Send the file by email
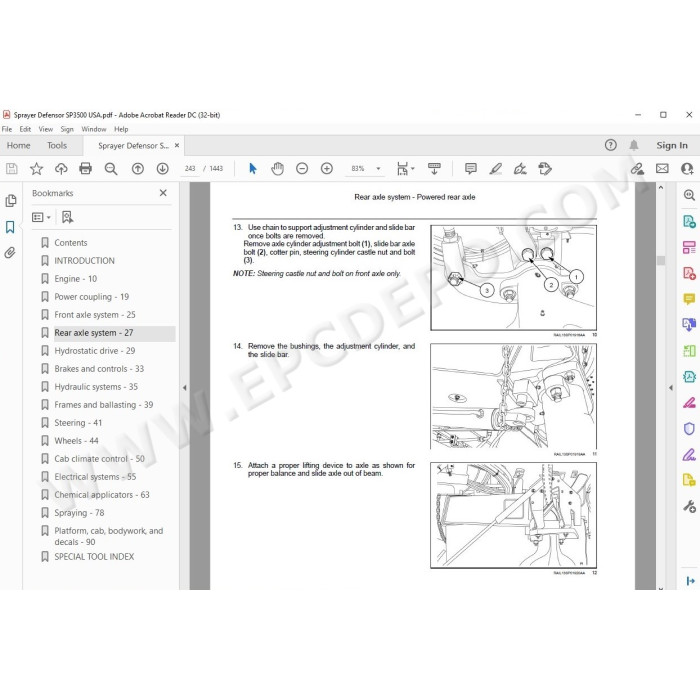 (662, 169)
